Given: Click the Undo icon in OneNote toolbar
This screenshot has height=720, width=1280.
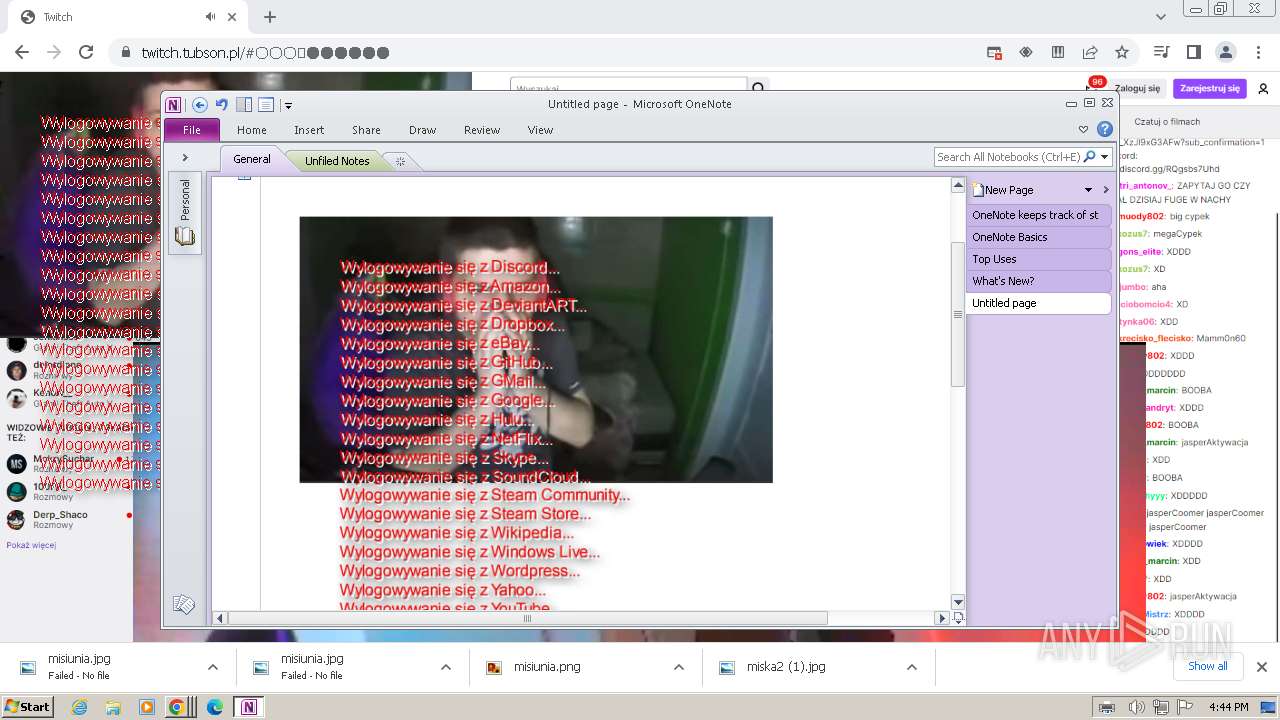Looking at the screenshot, I should pos(222,105).
